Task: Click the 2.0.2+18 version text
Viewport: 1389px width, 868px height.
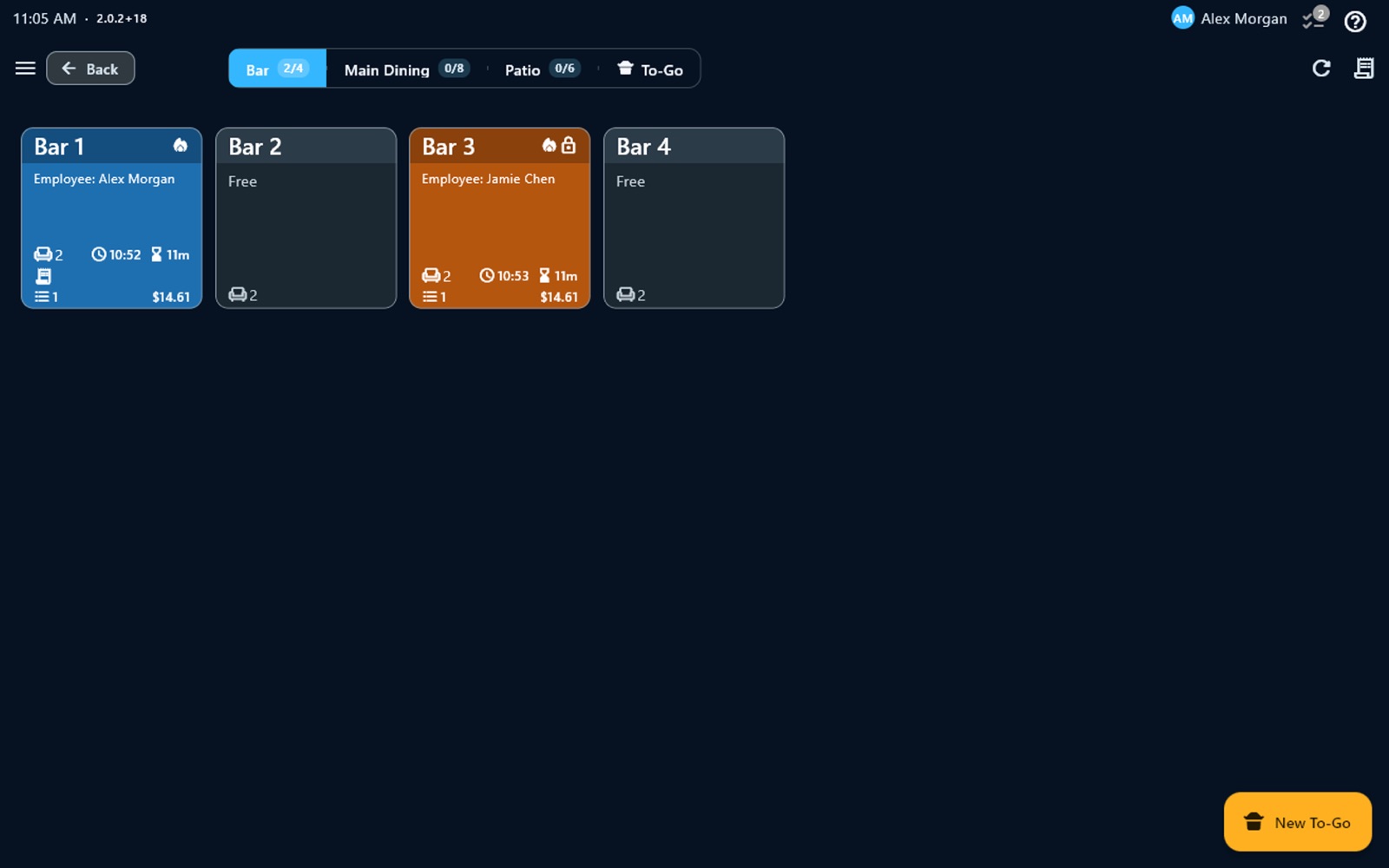Action: (x=122, y=18)
